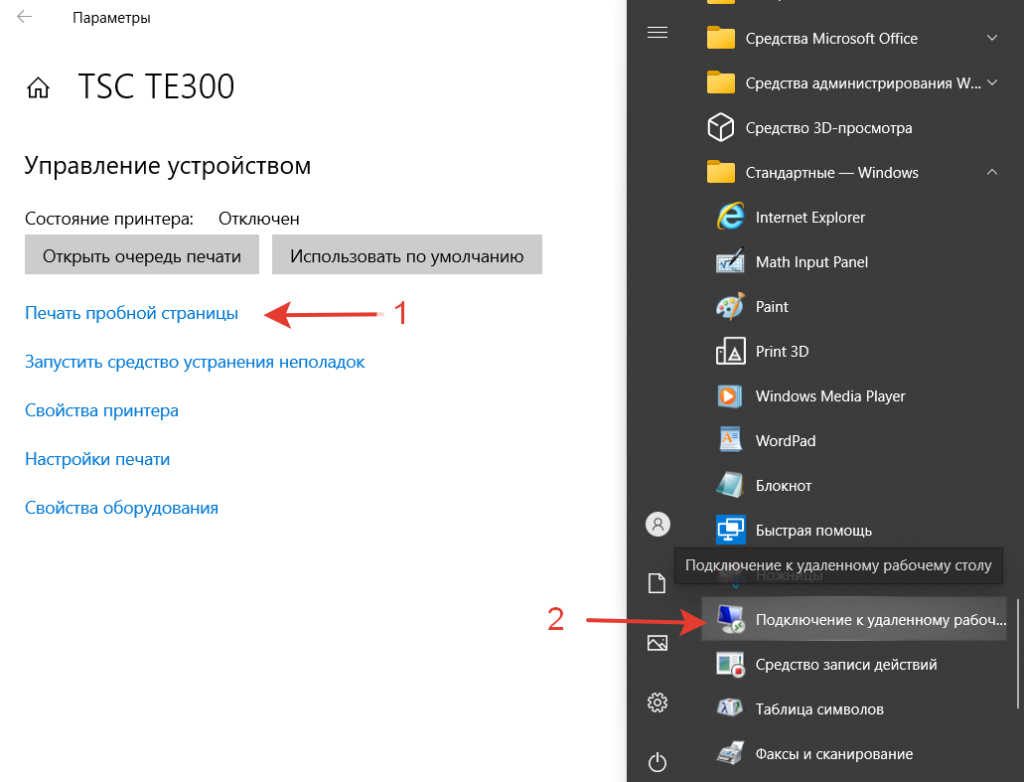Open Свойства принтера link
This screenshot has height=782, width=1024.
pos(101,411)
